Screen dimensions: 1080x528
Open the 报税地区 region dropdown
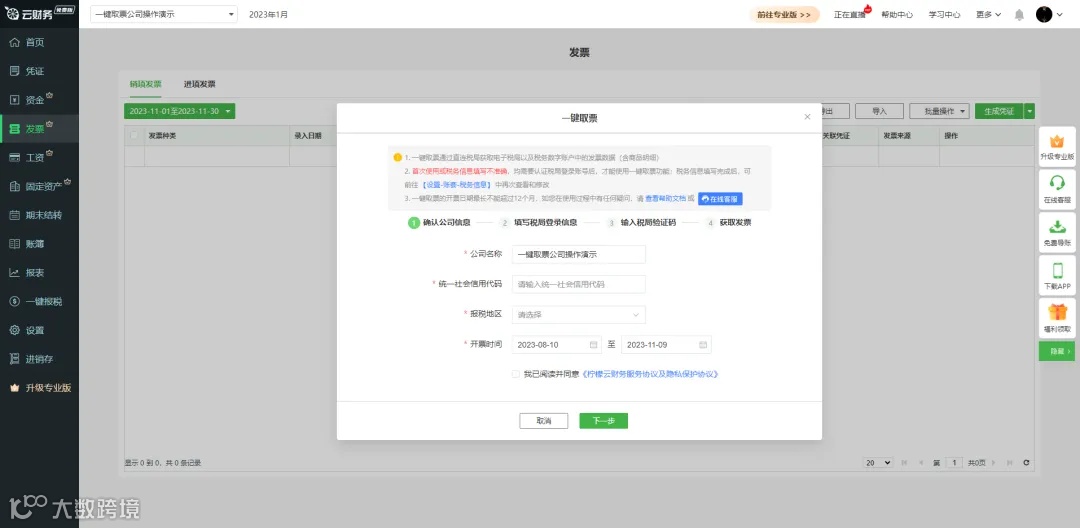click(579, 315)
